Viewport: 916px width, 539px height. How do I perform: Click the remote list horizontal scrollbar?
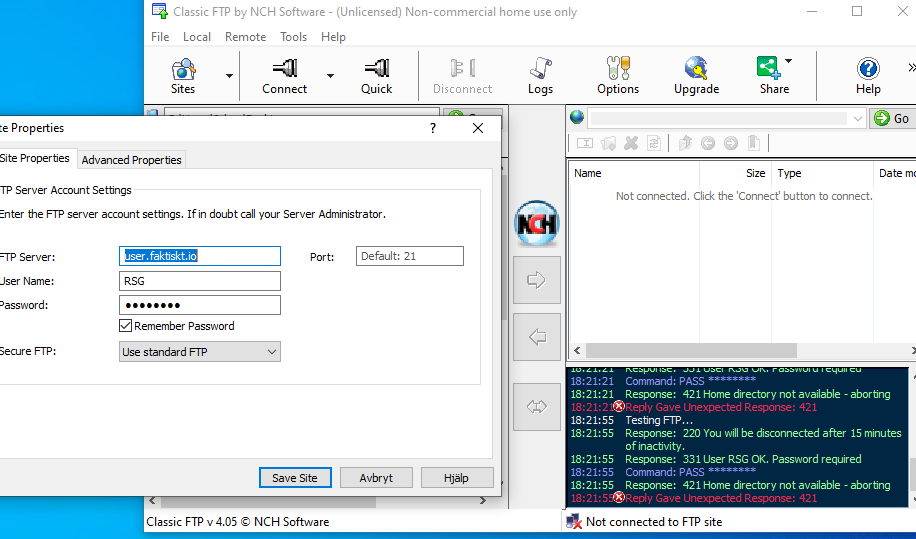pos(691,350)
